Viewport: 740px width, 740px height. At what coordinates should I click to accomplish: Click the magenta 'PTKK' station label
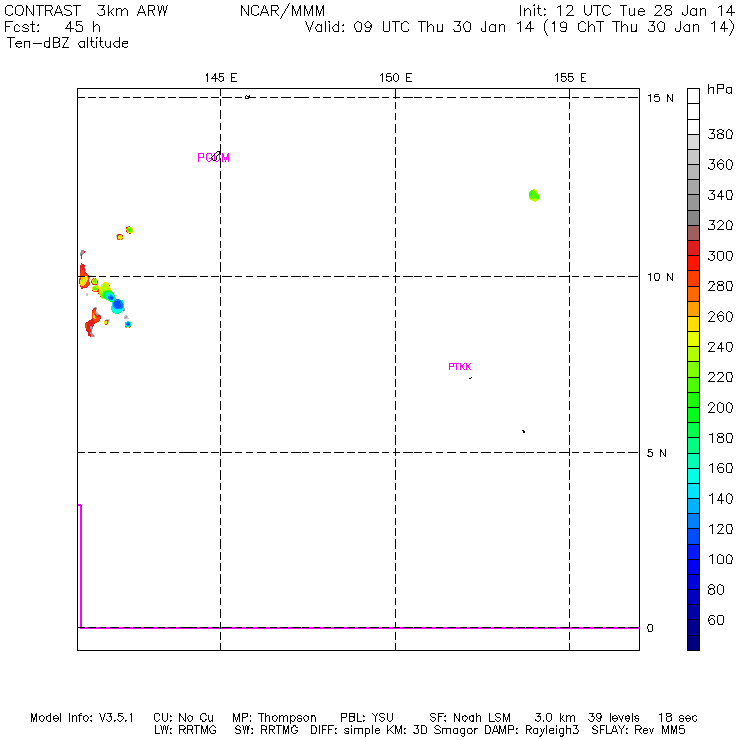click(x=460, y=367)
